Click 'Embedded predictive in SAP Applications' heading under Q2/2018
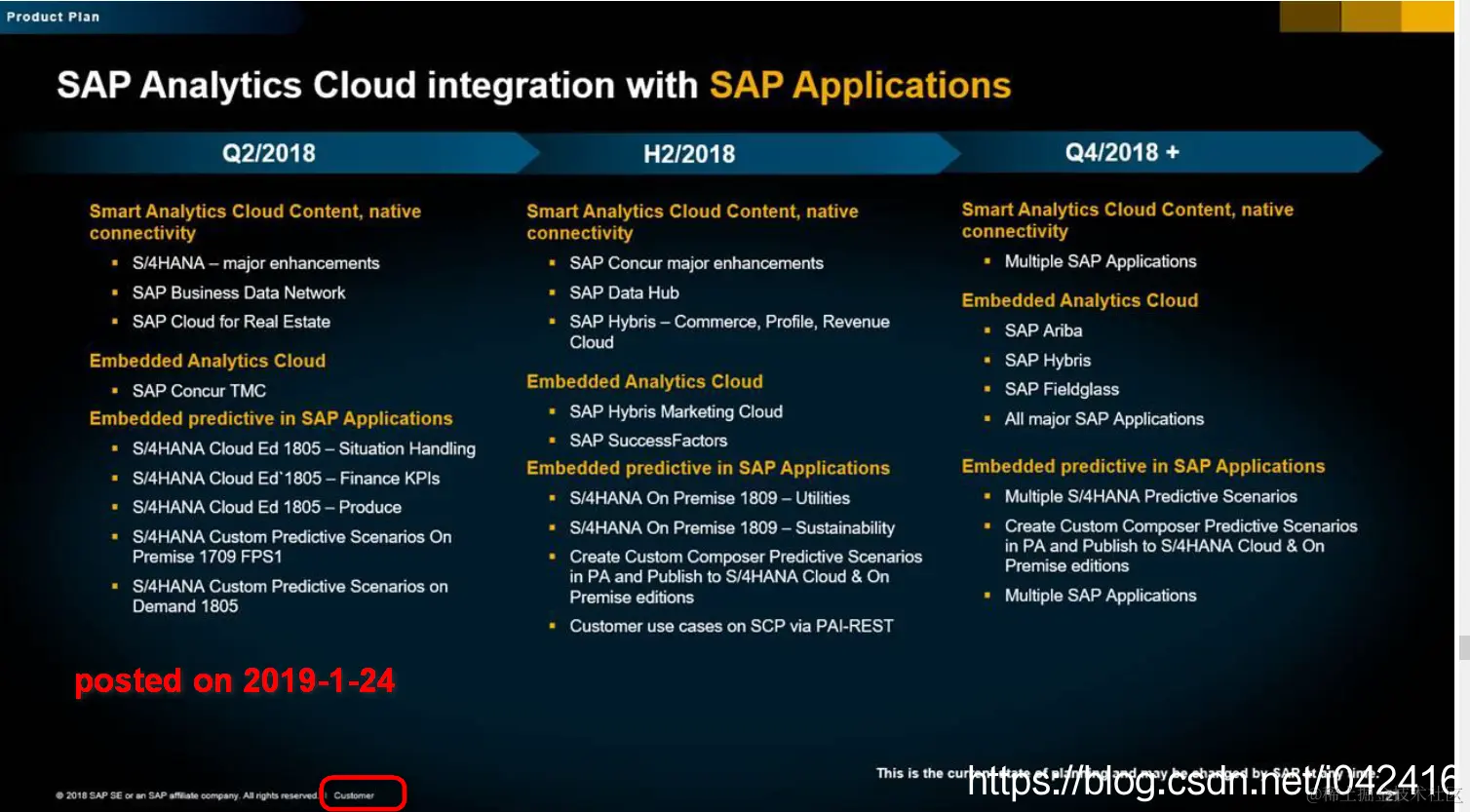The width and height of the screenshot is (1470, 812). tap(271, 418)
